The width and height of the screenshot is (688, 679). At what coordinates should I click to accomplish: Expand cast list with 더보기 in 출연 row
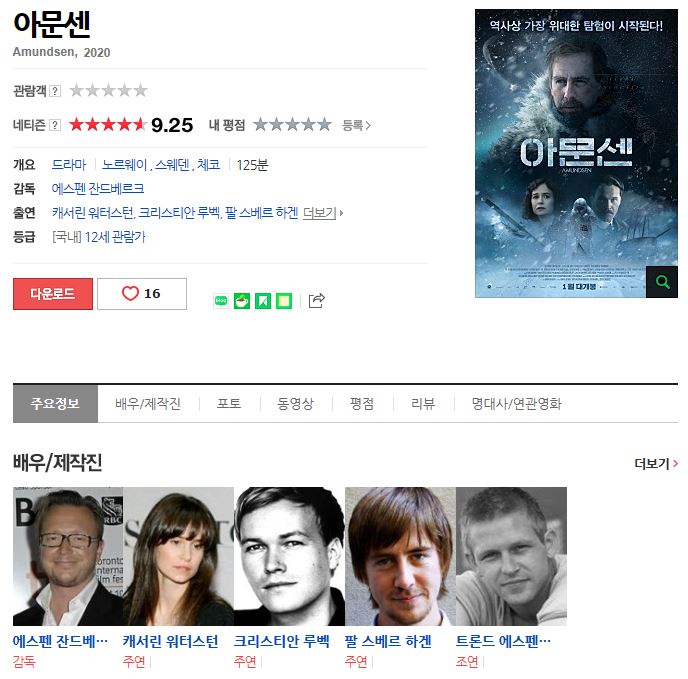(323, 213)
